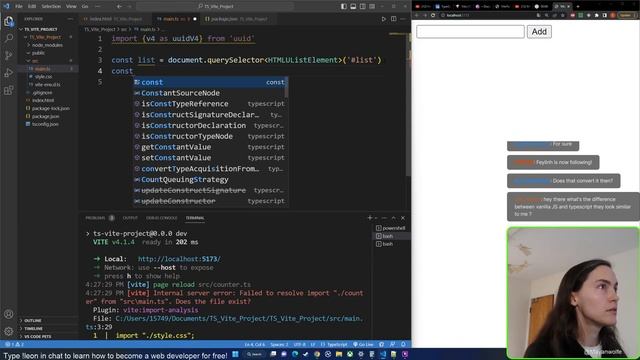Open Windows taskbar search
The image size is (640, 360).
click(x=255, y=354)
